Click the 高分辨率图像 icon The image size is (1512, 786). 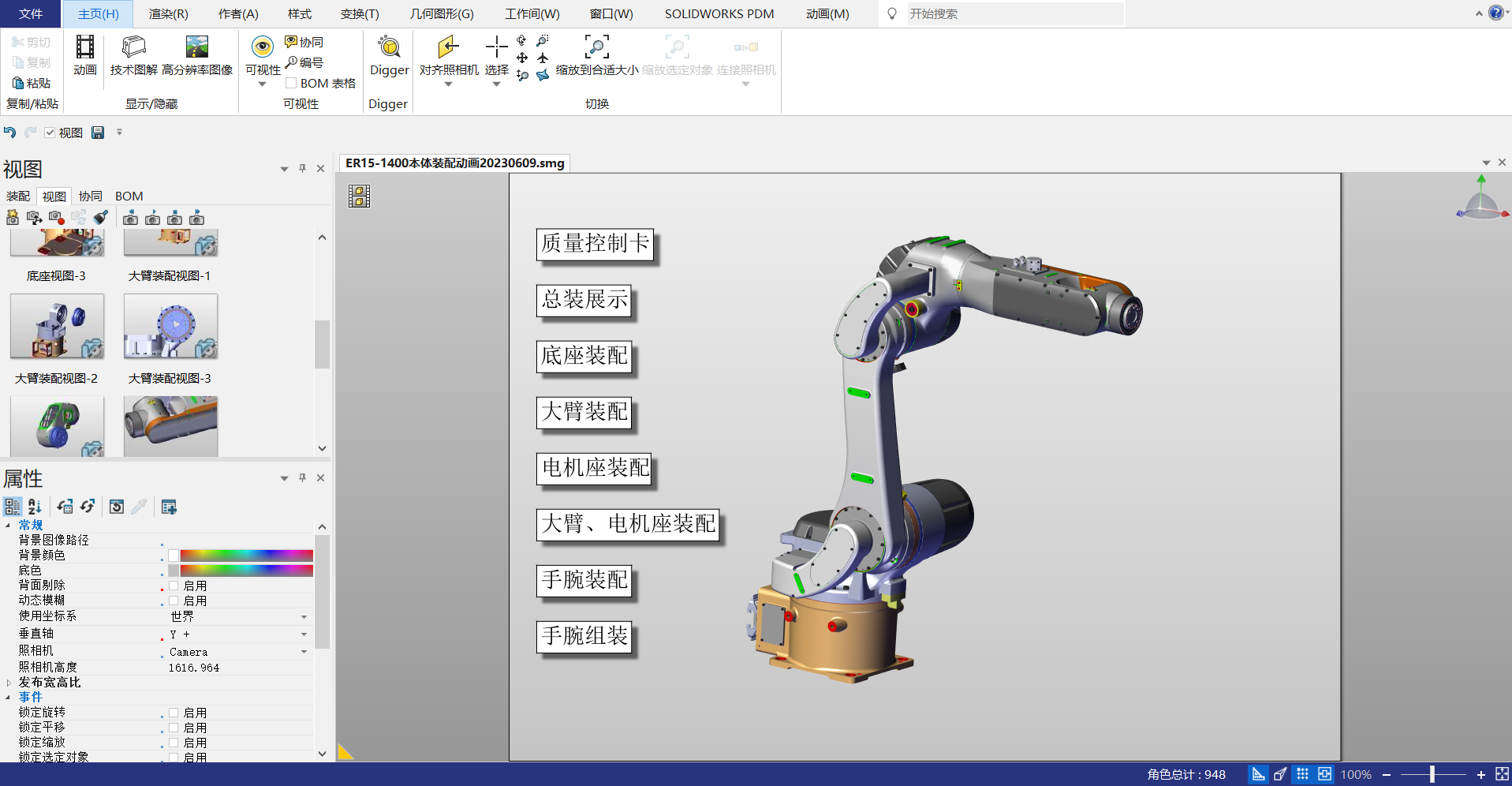point(196,48)
